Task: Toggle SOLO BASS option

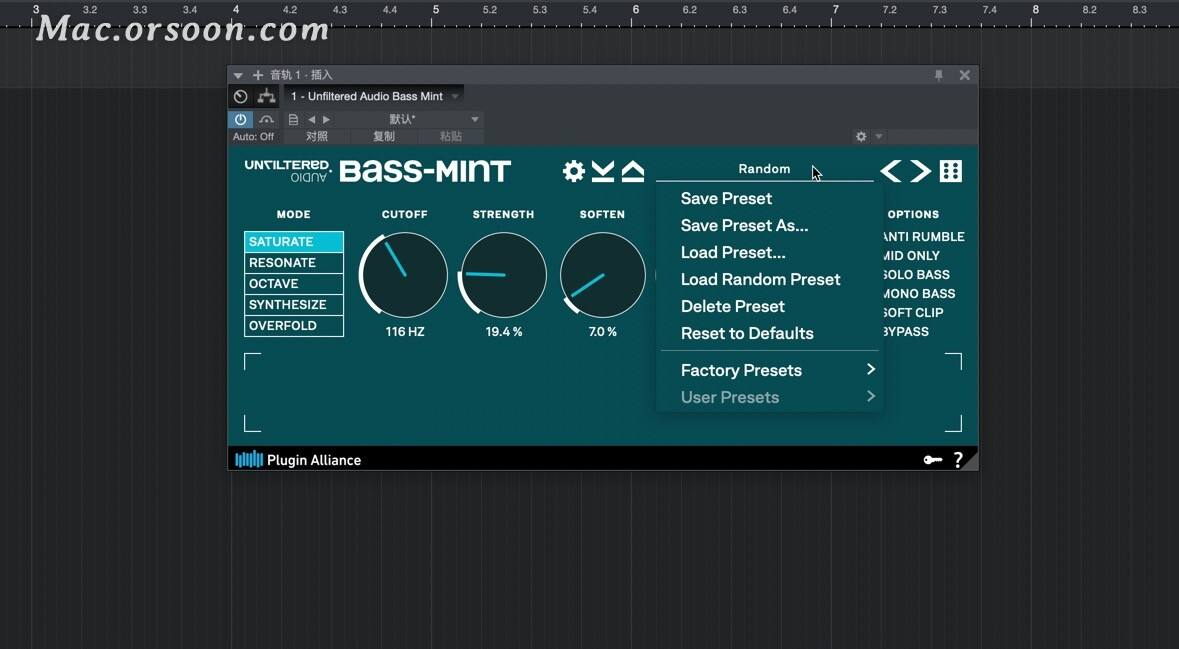Action: click(917, 274)
